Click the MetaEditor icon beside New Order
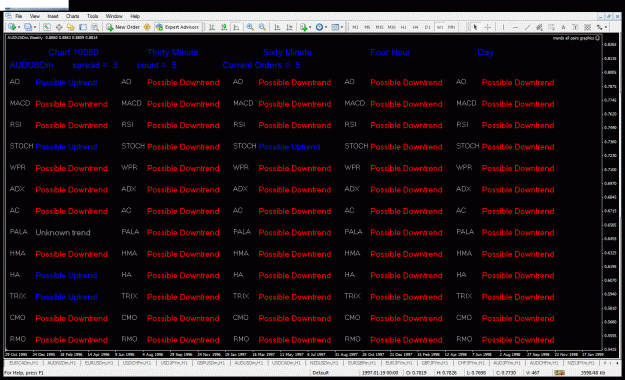 [x=147, y=27]
